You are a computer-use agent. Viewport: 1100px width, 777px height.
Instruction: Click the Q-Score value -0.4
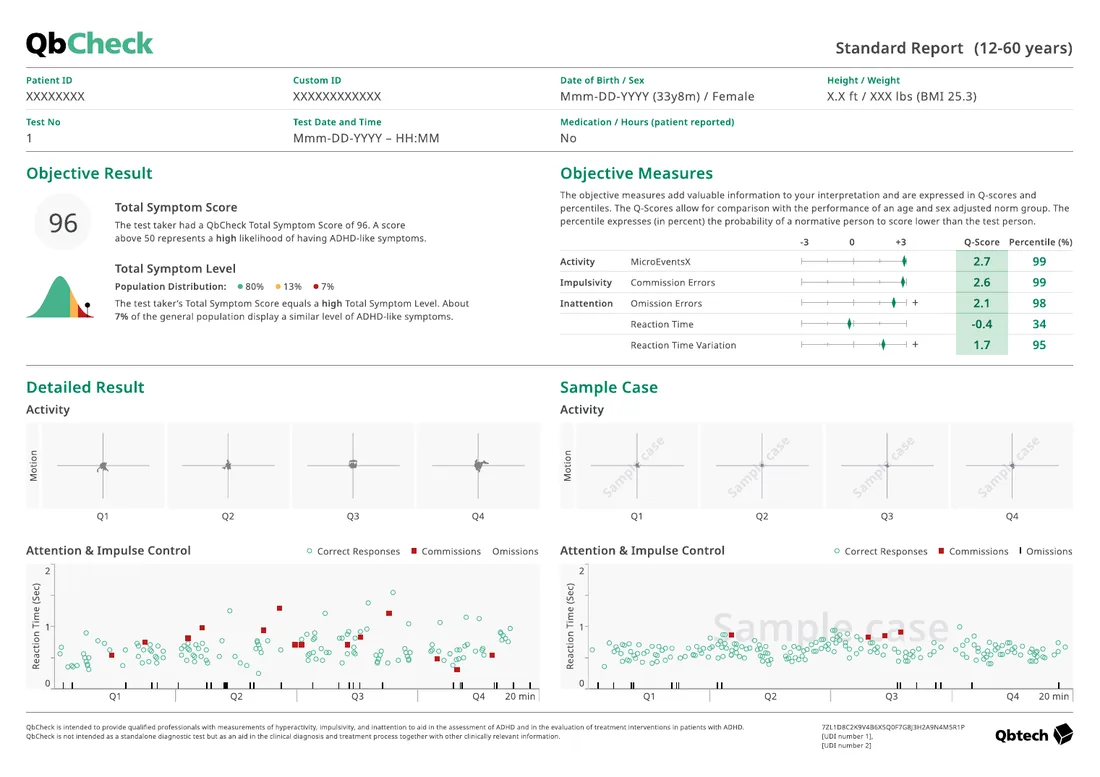click(x=981, y=324)
